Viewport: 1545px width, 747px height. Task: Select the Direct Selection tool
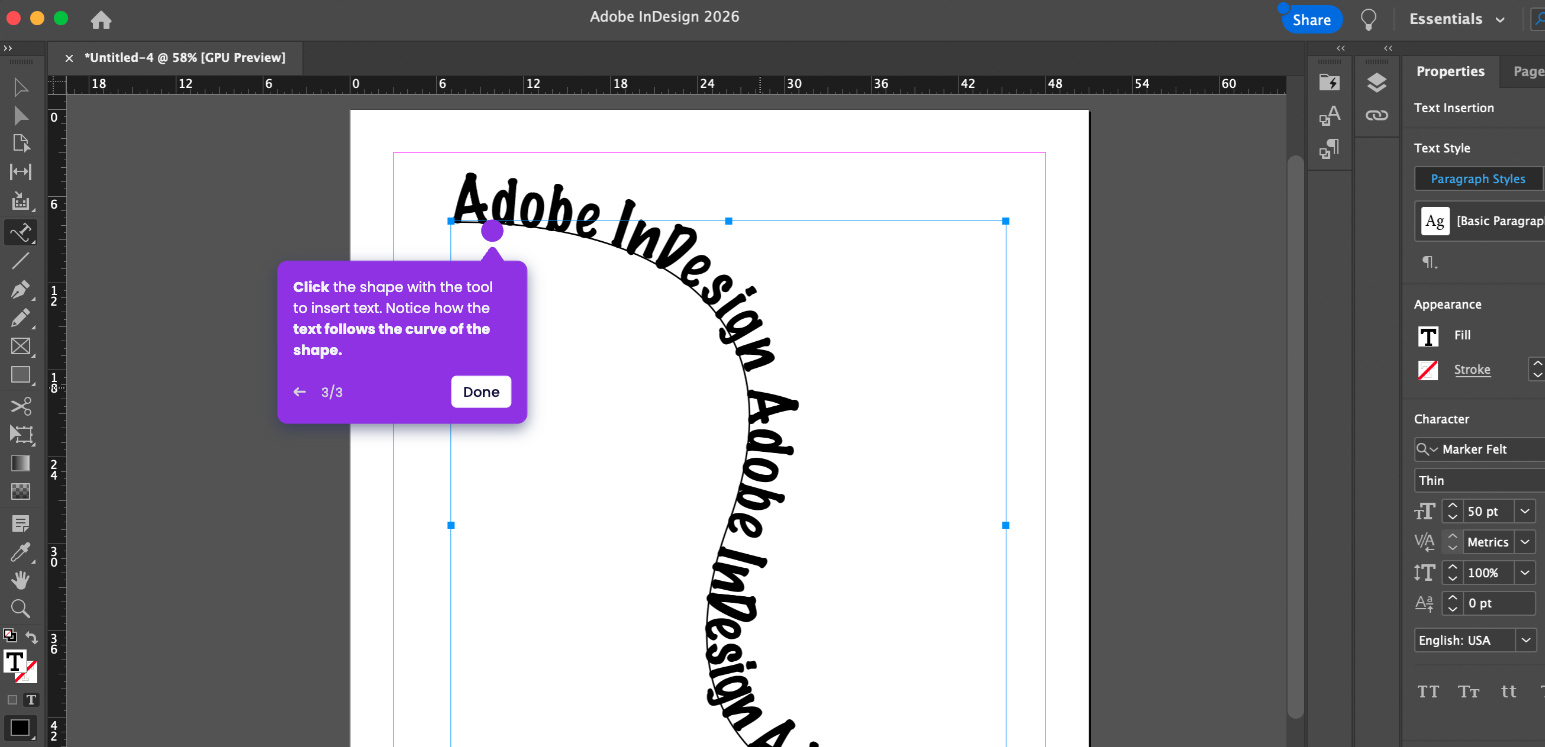[20, 116]
